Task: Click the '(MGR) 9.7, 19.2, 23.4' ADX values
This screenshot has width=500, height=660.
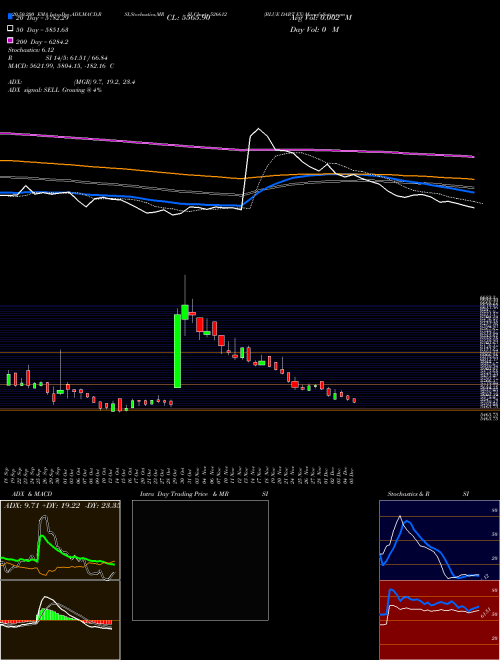Action: coord(104,82)
